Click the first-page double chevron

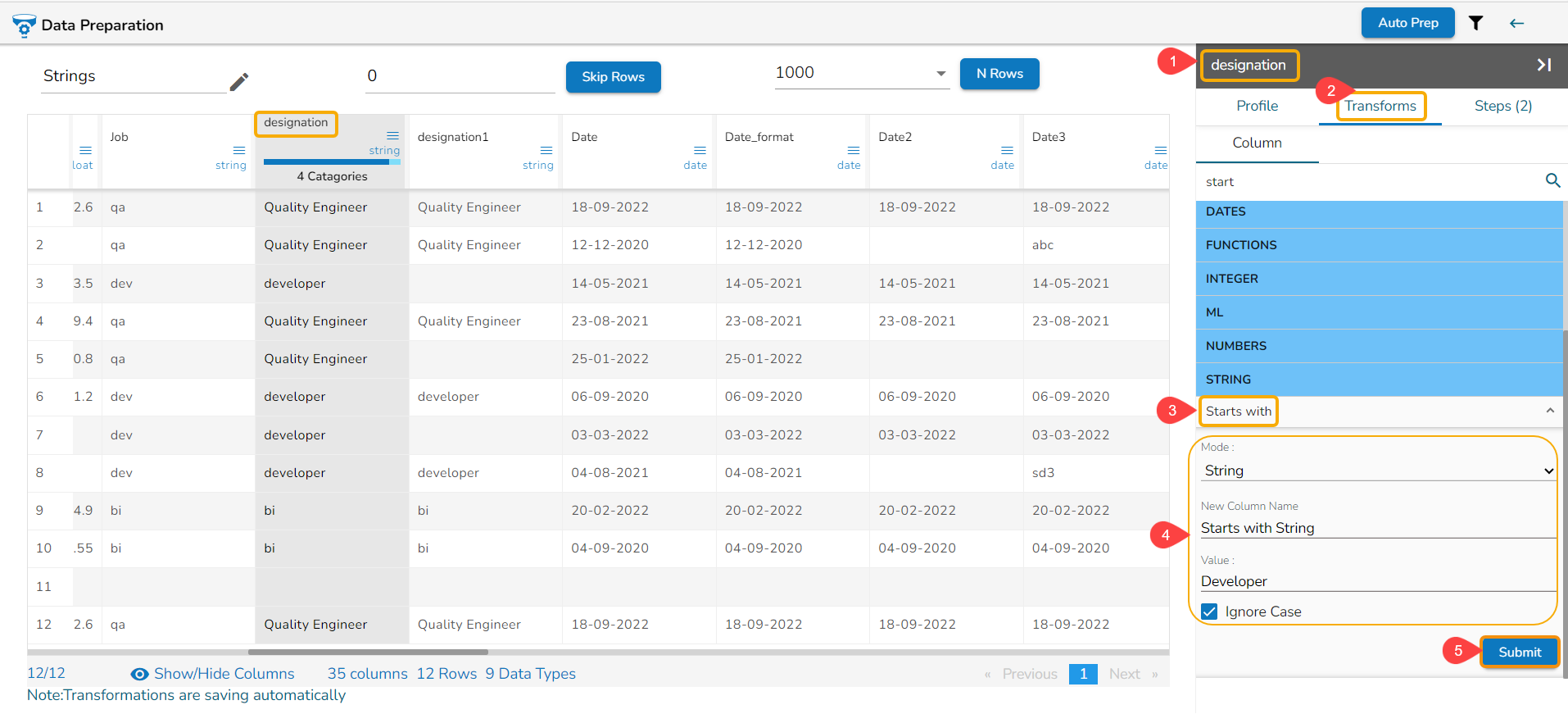pos(987,675)
